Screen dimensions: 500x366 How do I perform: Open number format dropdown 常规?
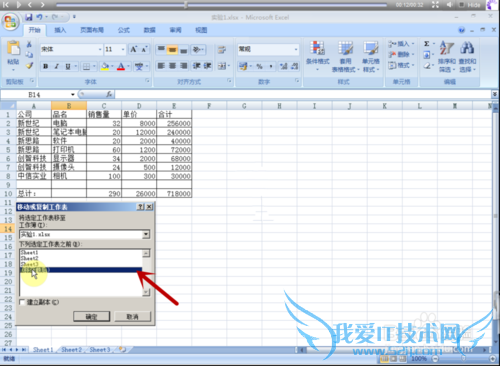pos(296,49)
